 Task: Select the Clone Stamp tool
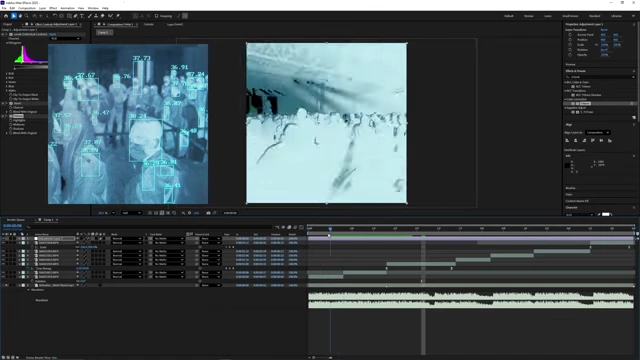coord(96,16)
